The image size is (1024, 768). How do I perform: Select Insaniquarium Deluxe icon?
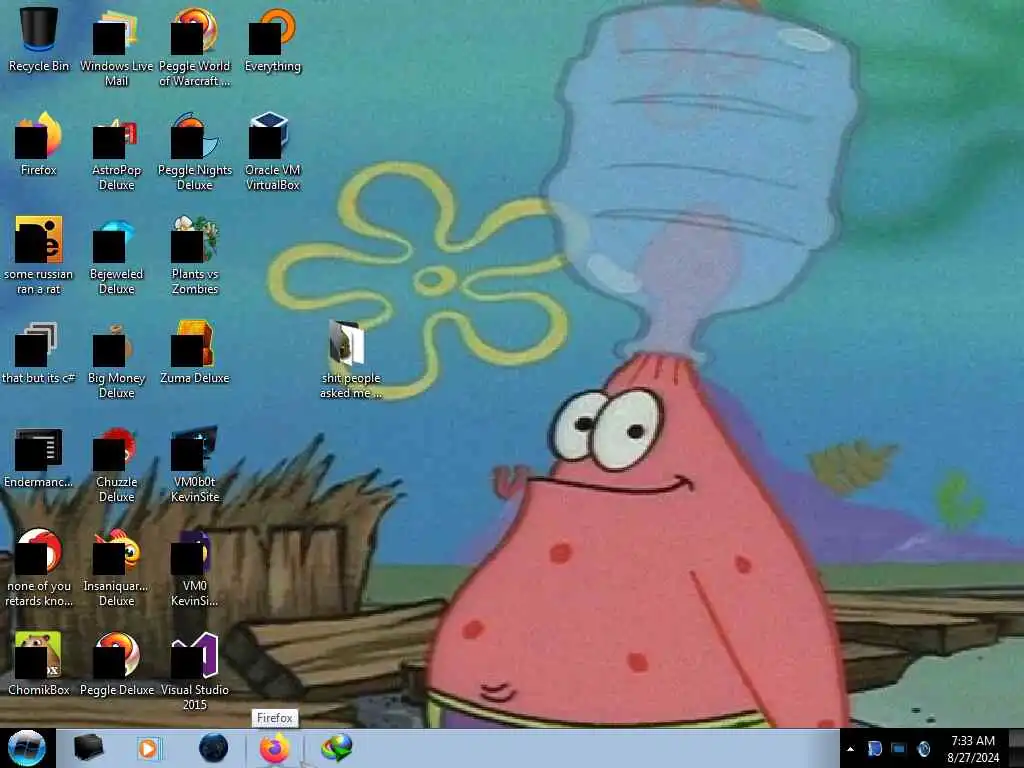[x=116, y=568]
